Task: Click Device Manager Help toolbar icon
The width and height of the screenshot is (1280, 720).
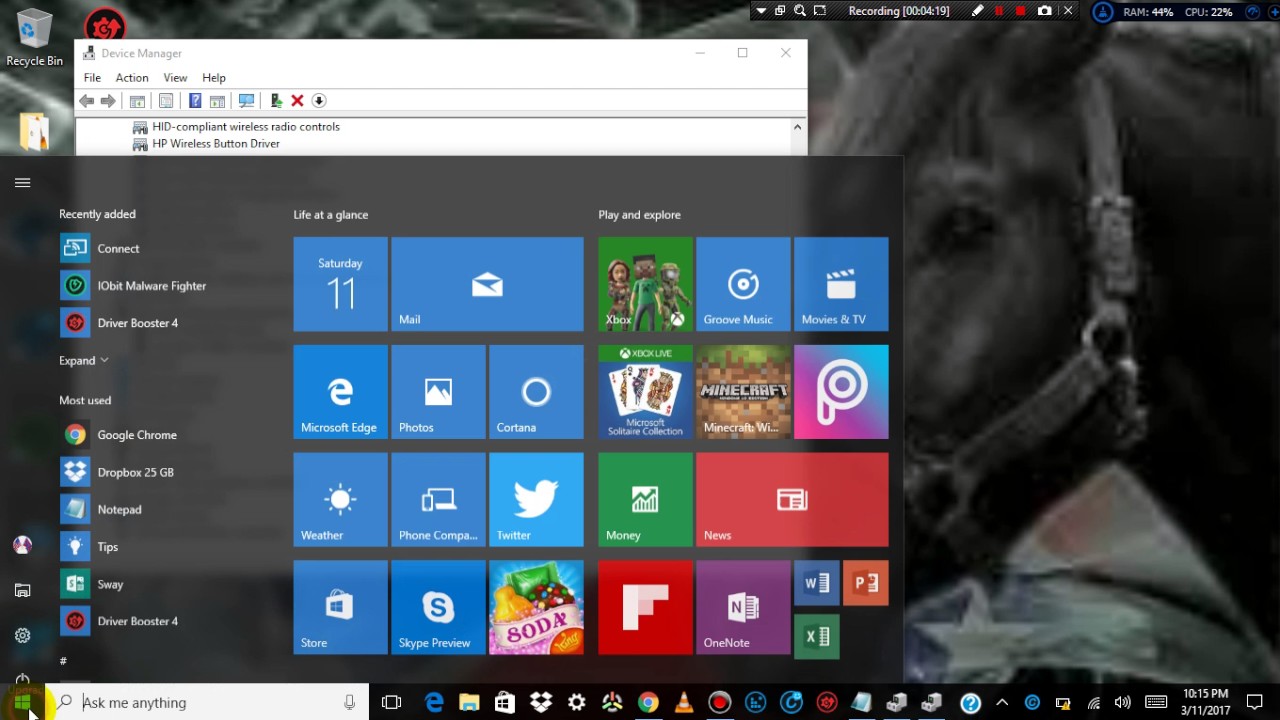Action: pos(195,101)
